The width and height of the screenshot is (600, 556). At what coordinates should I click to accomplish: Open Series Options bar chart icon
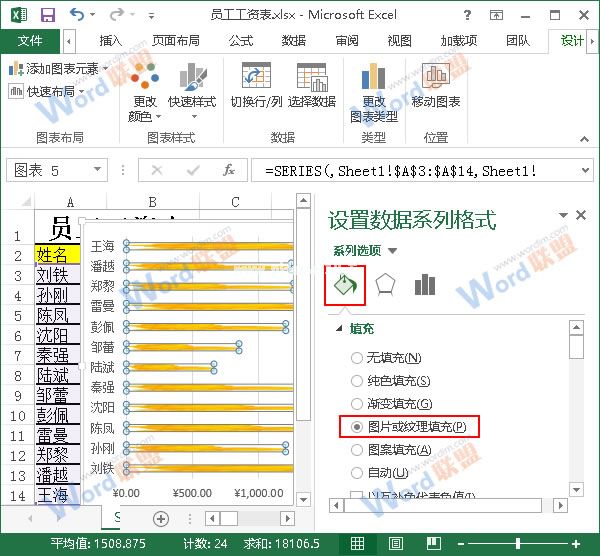point(425,285)
